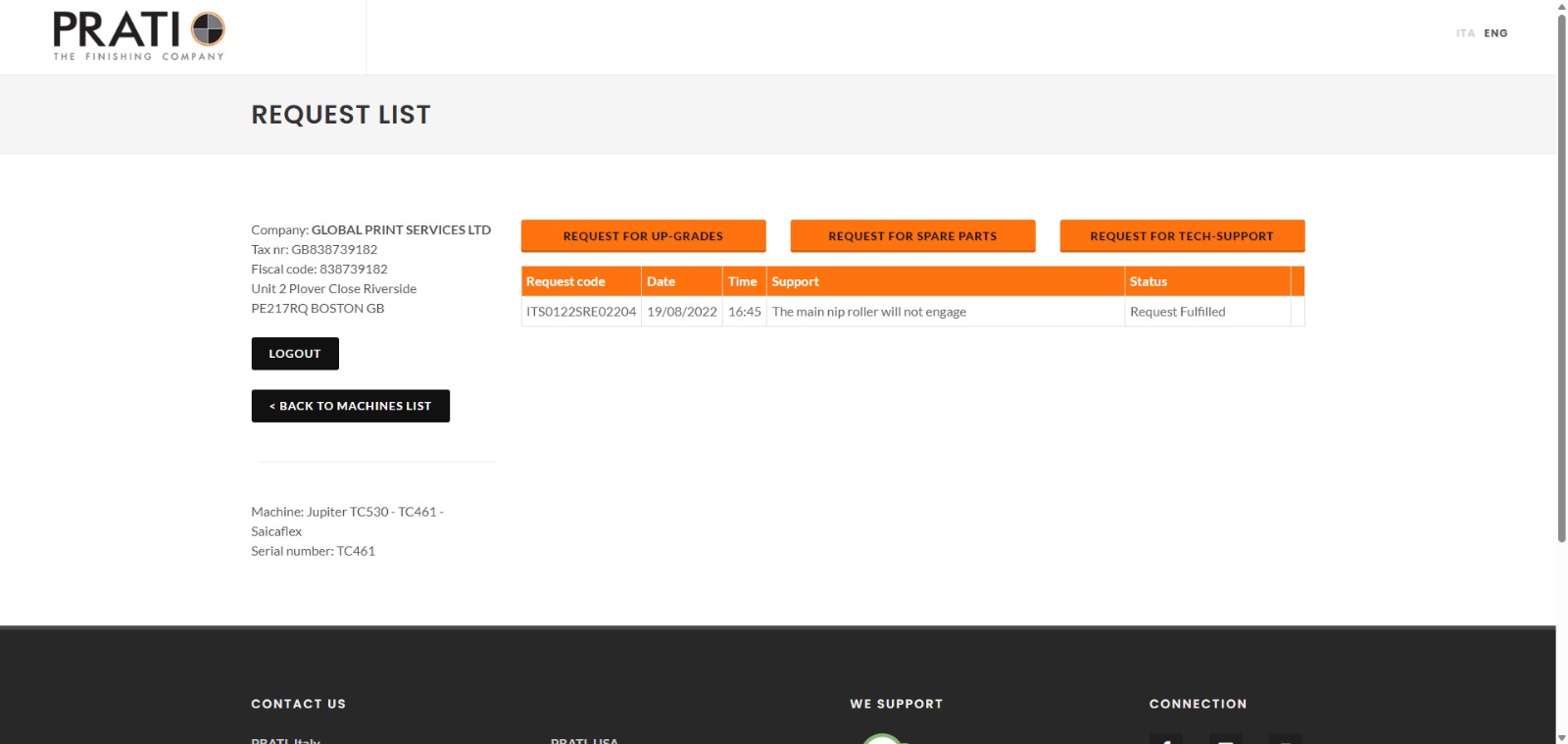Switch the site language to ITA
Viewport: 1568px width, 744px height.
1465,33
